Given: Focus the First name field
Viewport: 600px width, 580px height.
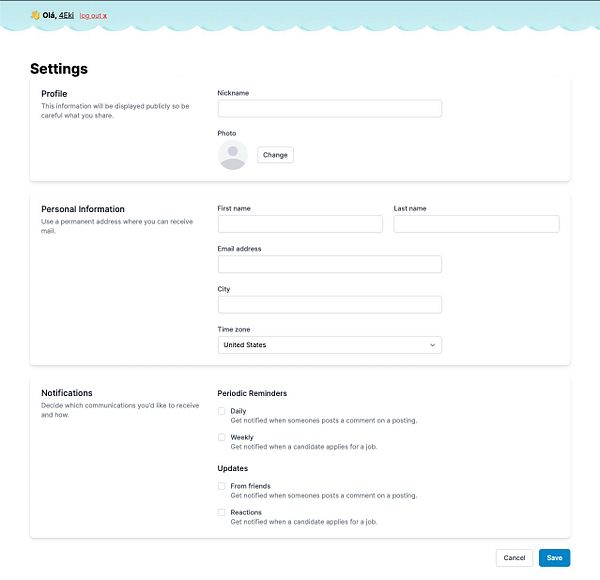Looking at the screenshot, I should pyautogui.click(x=300, y=224).
